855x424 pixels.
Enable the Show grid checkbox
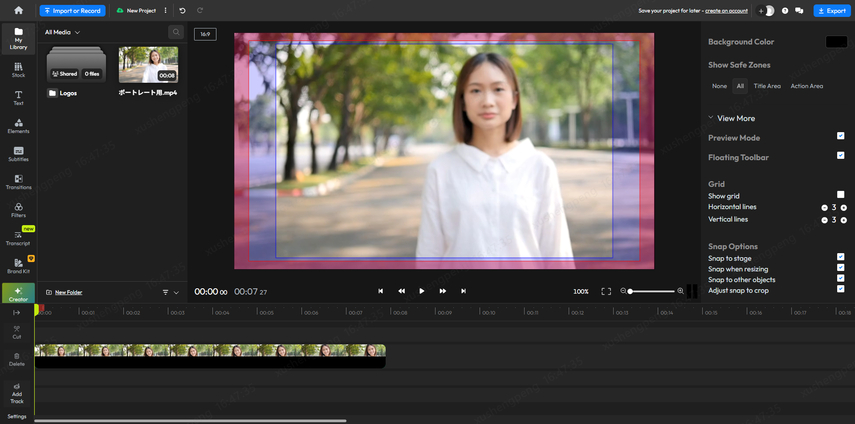coord(840,195)
